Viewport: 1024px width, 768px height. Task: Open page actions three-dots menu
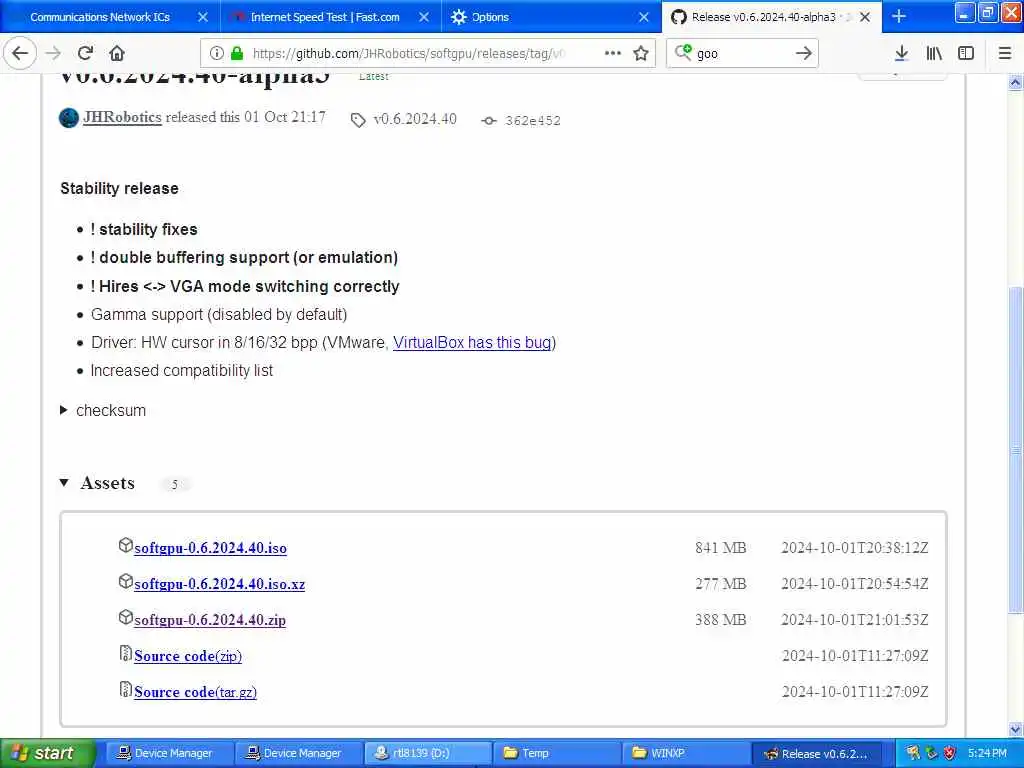(613, 53)
